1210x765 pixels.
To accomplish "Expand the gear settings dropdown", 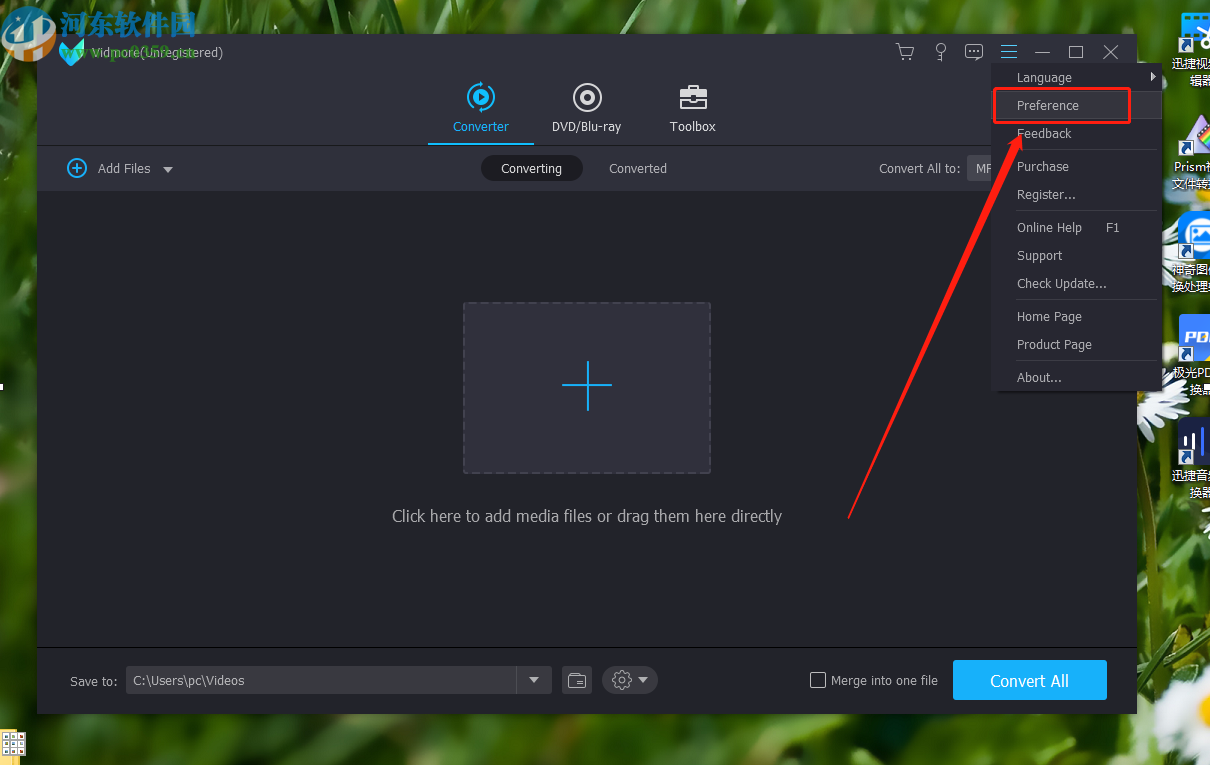I will 629,680.
